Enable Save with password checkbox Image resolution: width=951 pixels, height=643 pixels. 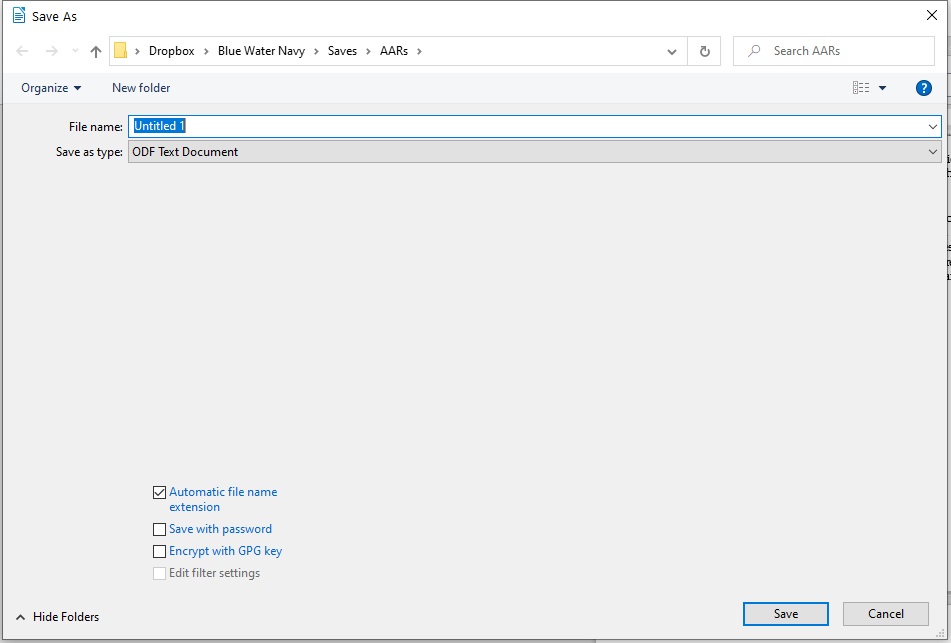pos(160,530)
